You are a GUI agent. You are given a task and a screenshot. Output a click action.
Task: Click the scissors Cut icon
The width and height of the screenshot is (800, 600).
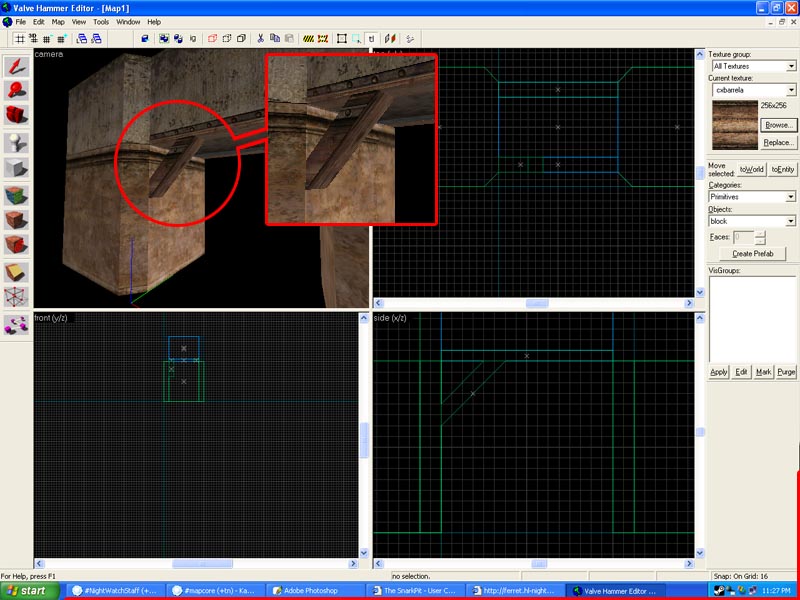pyautogui.click(x=260, y=39)
